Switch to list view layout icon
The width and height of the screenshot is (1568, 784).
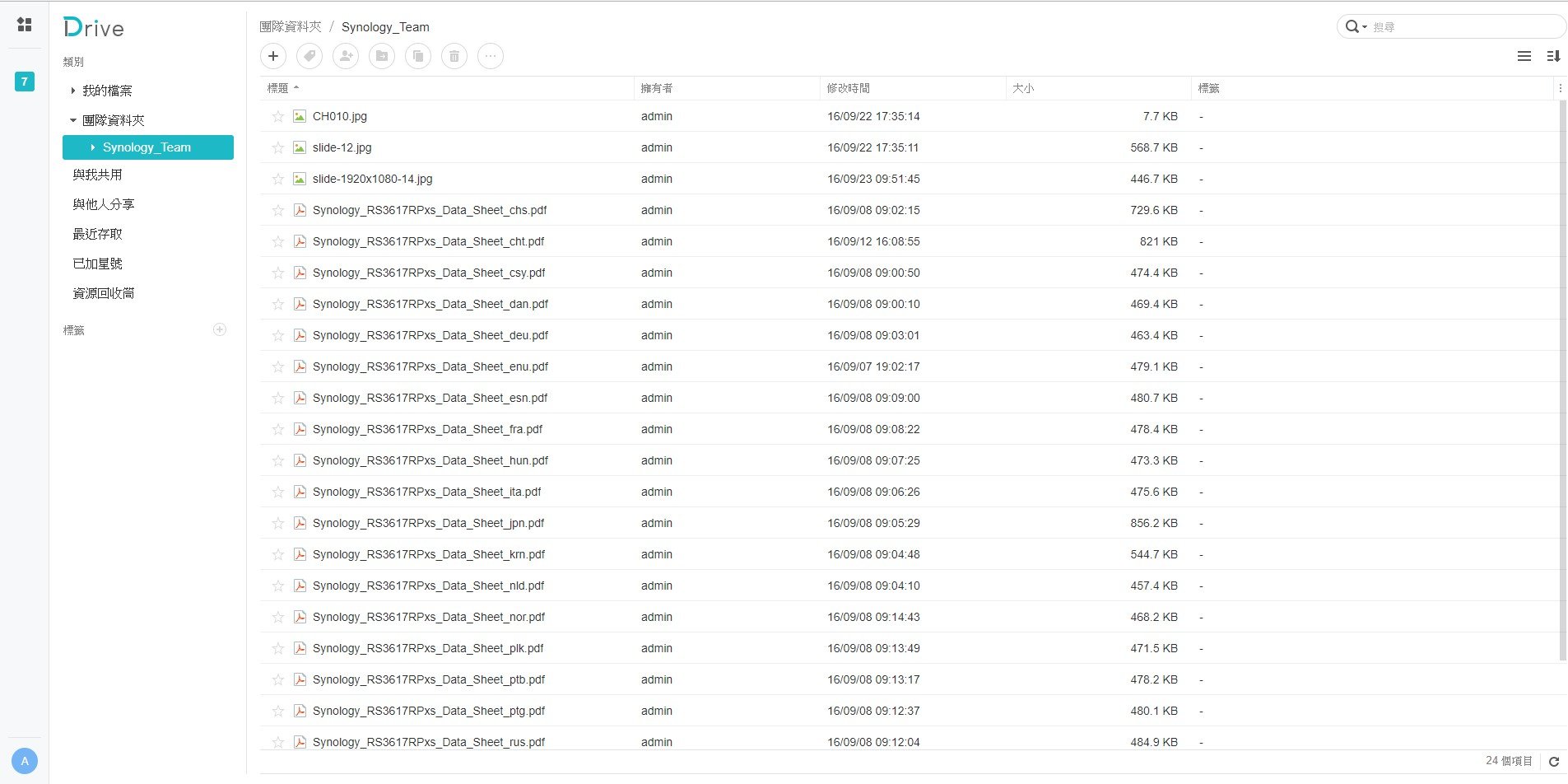[x=1524, y=56]
